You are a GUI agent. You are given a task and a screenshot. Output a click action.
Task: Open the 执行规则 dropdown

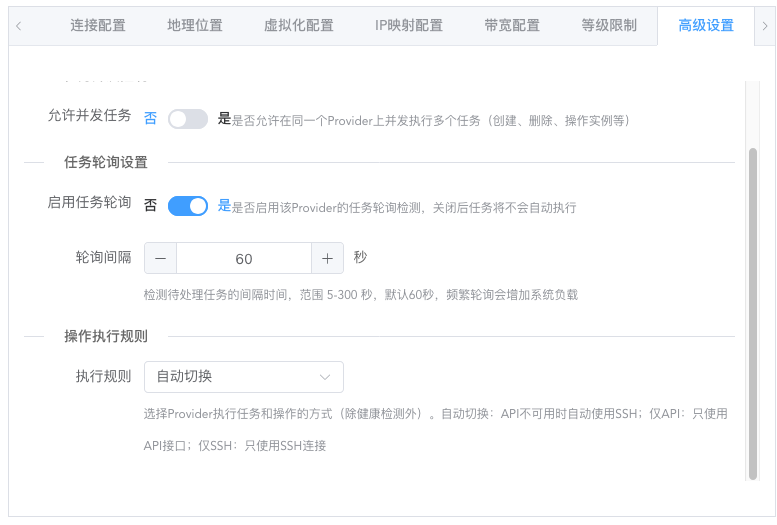tap(243, 377)
